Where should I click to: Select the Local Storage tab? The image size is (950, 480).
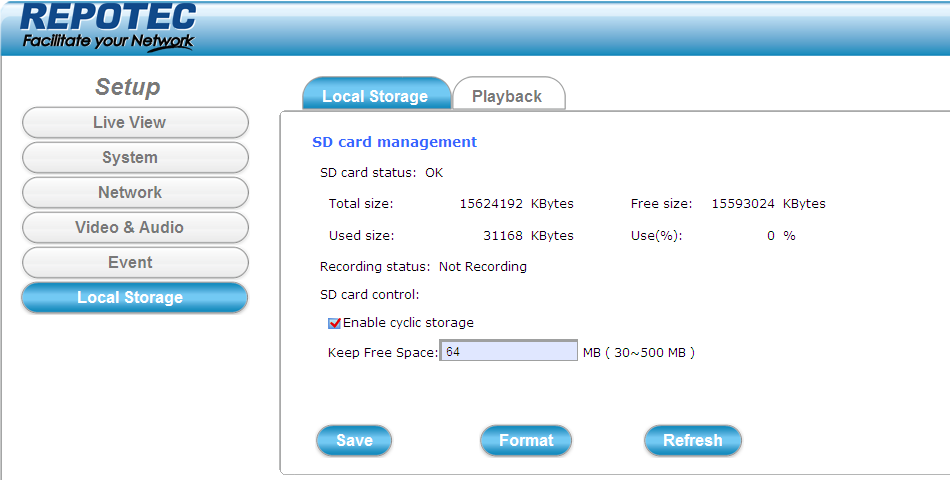(375, 96)
